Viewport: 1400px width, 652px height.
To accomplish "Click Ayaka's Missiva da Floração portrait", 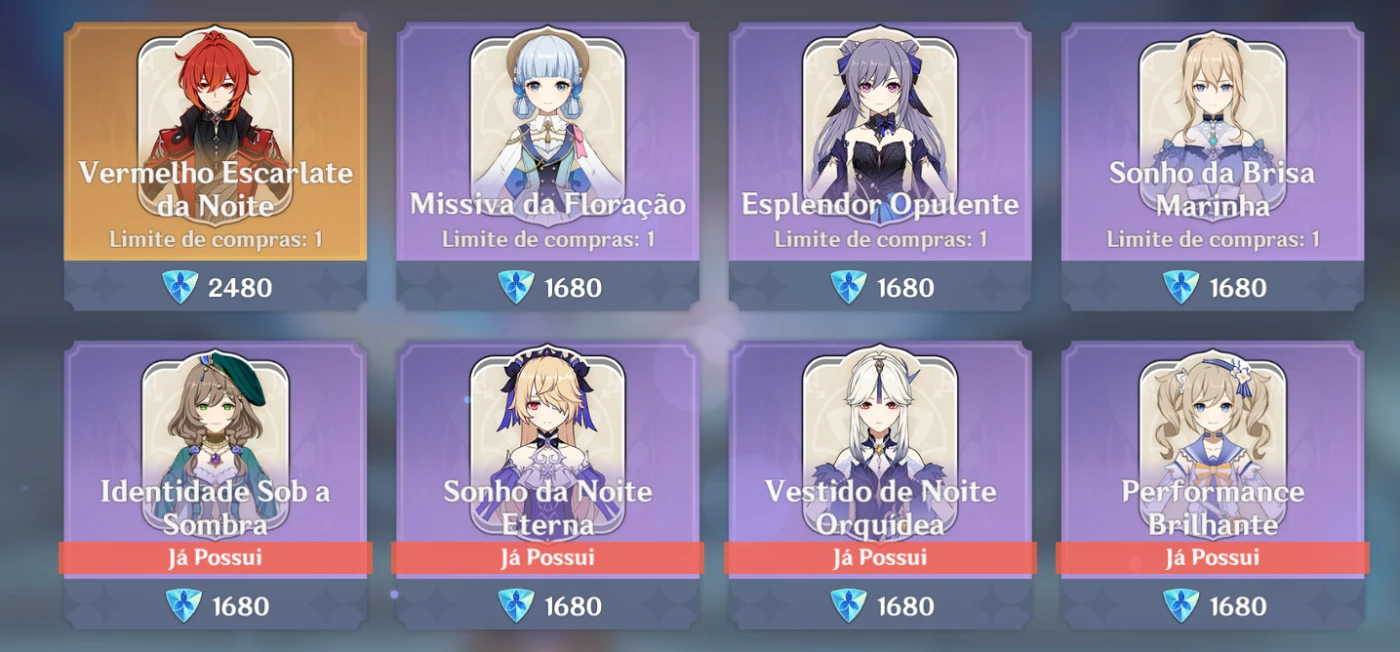I will click(547, 128).
